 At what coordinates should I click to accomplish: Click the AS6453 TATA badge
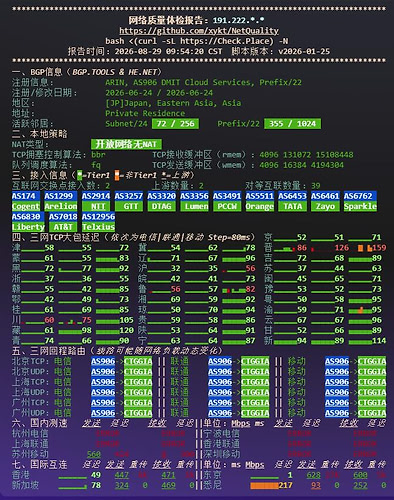click(x=292, y=201)
